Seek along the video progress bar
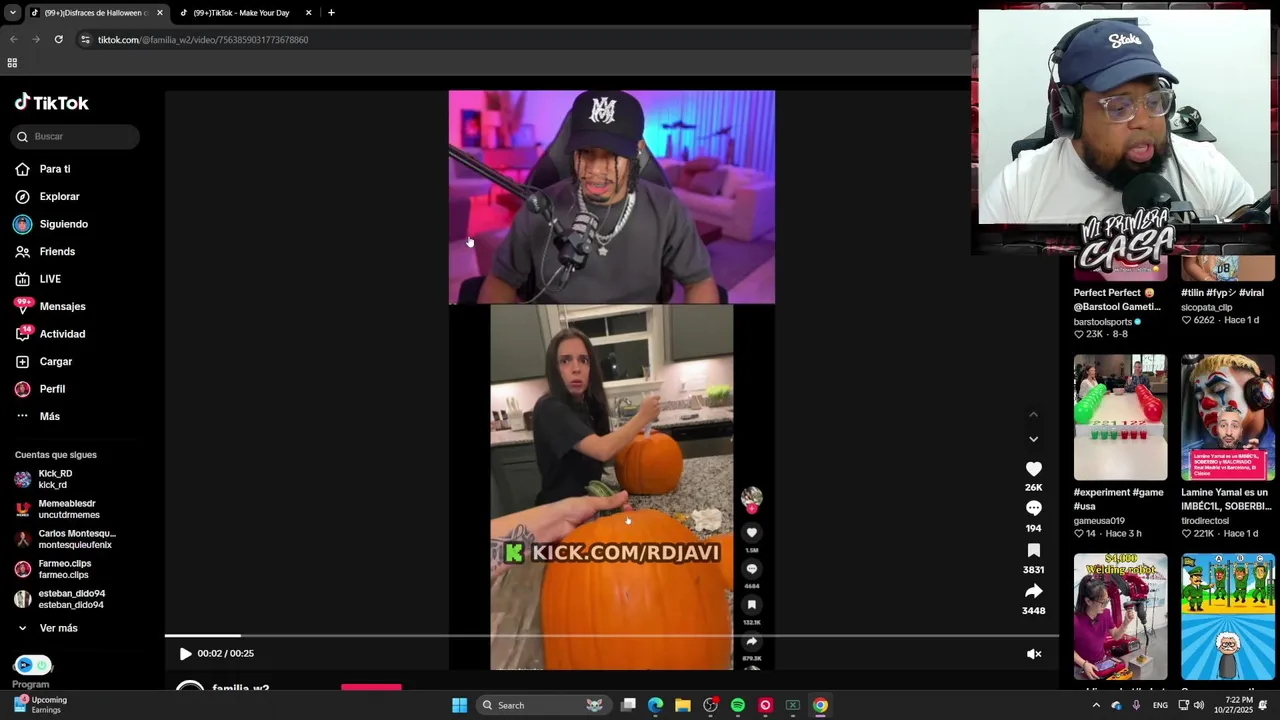 tap(611, 635)
